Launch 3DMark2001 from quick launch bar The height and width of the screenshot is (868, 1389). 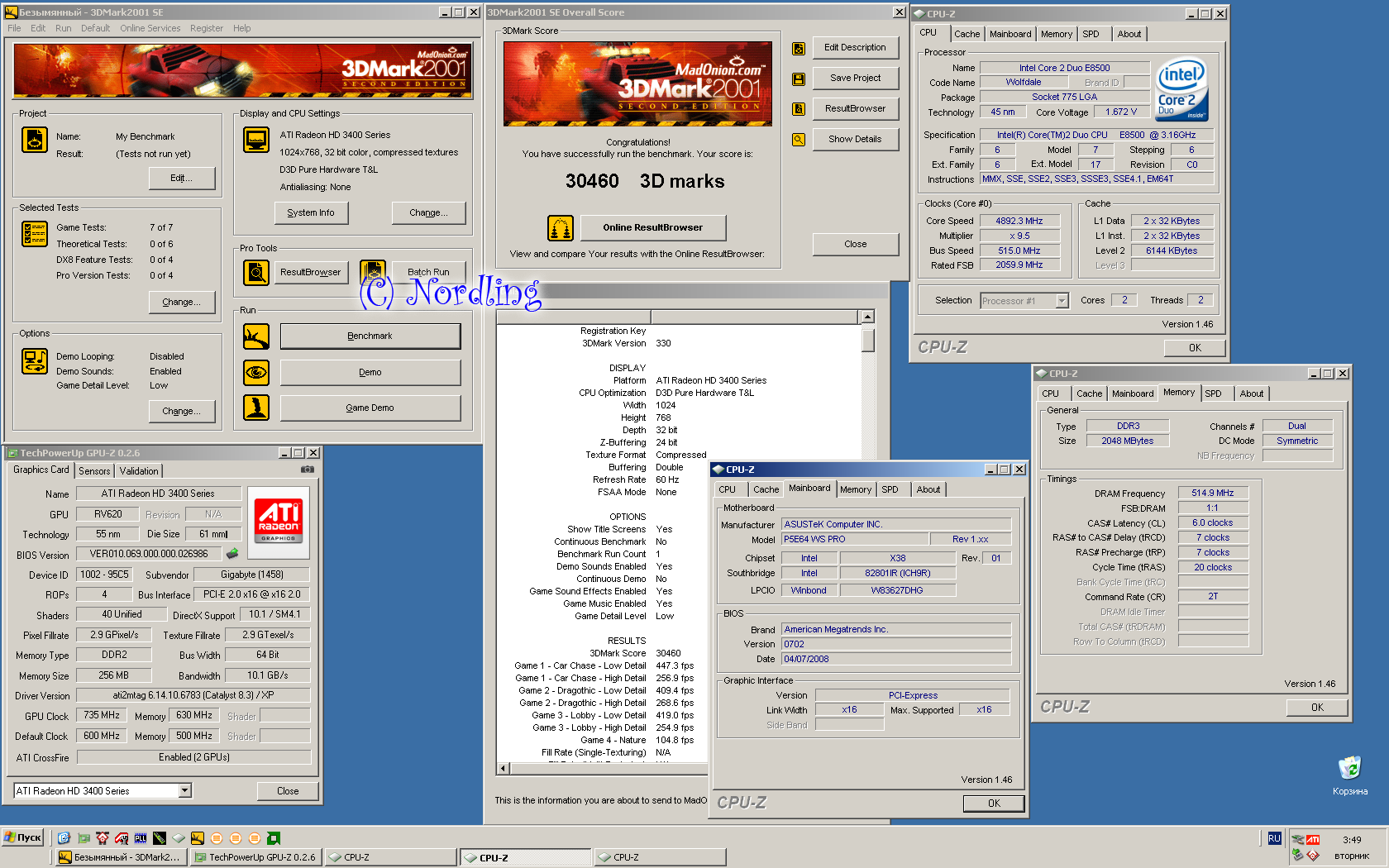pyautogui.click(x=198, y=838)
